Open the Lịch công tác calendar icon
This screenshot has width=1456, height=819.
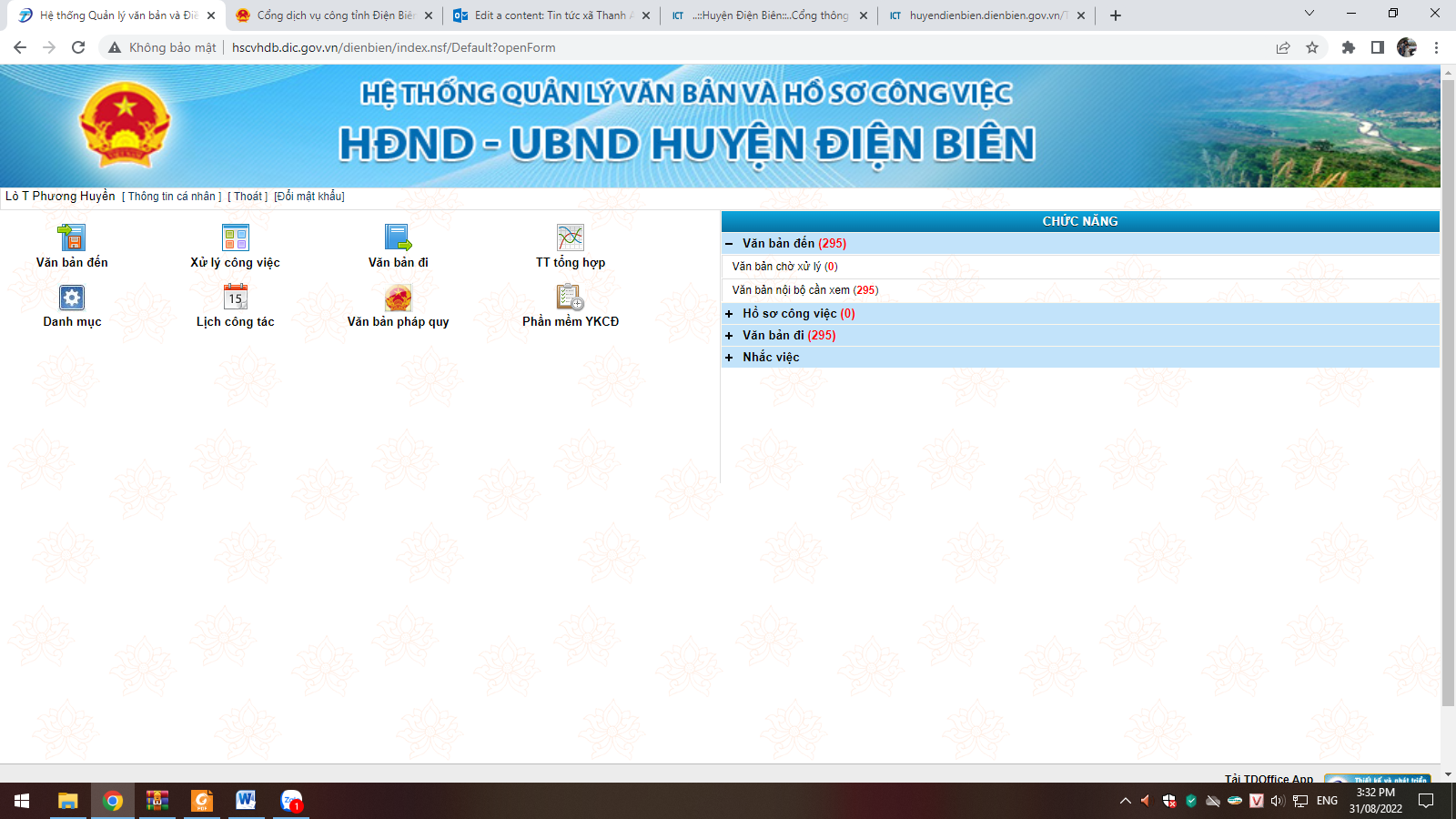coord(235,298)
